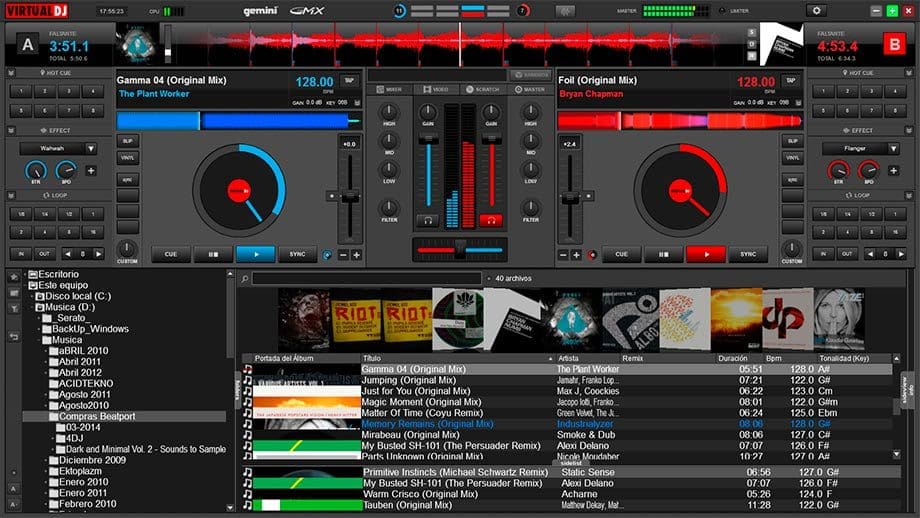Trigger hot cue 1 on deck A
The image size is (920, 518).
pos(21,92)
